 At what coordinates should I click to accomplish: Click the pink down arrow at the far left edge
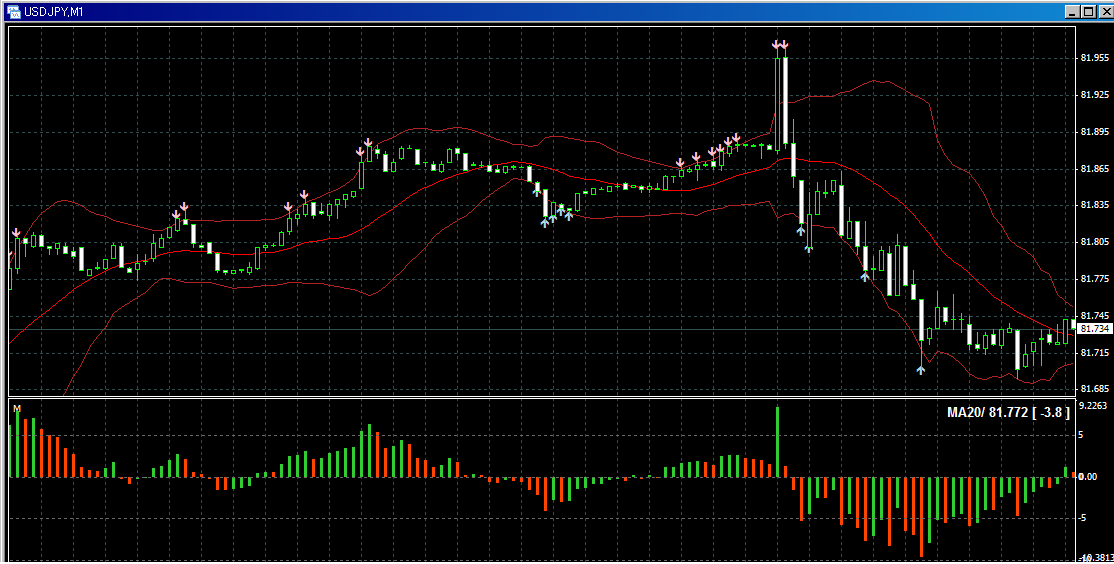pos(16,233)
